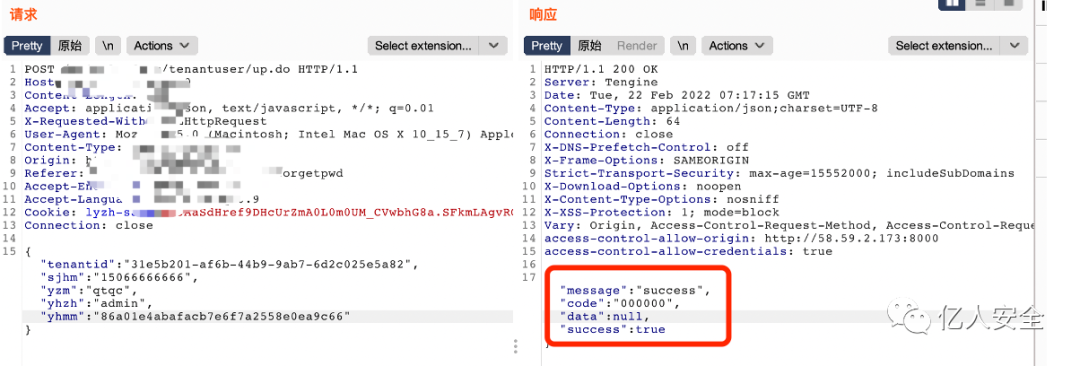This screenshot has width=1080, height=366.
Task: Click the panel divider drag handle dots
Action: pos(516,346)
